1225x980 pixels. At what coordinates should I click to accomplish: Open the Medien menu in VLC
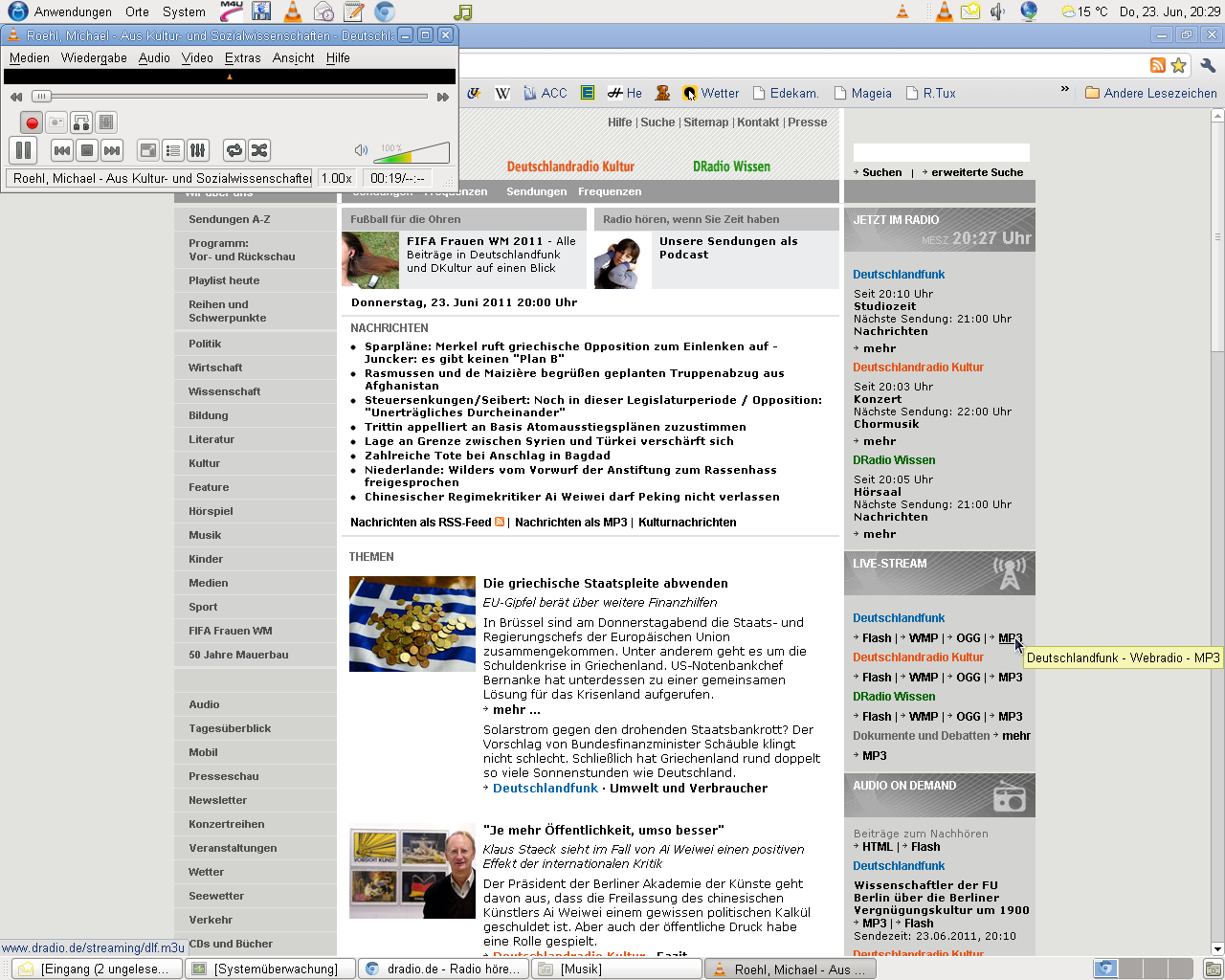30,58
